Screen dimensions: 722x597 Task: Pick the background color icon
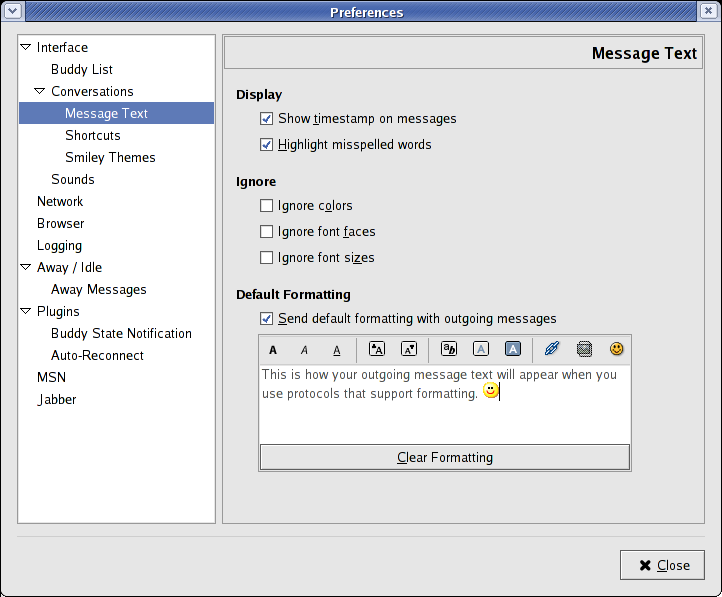pos(513,349)
